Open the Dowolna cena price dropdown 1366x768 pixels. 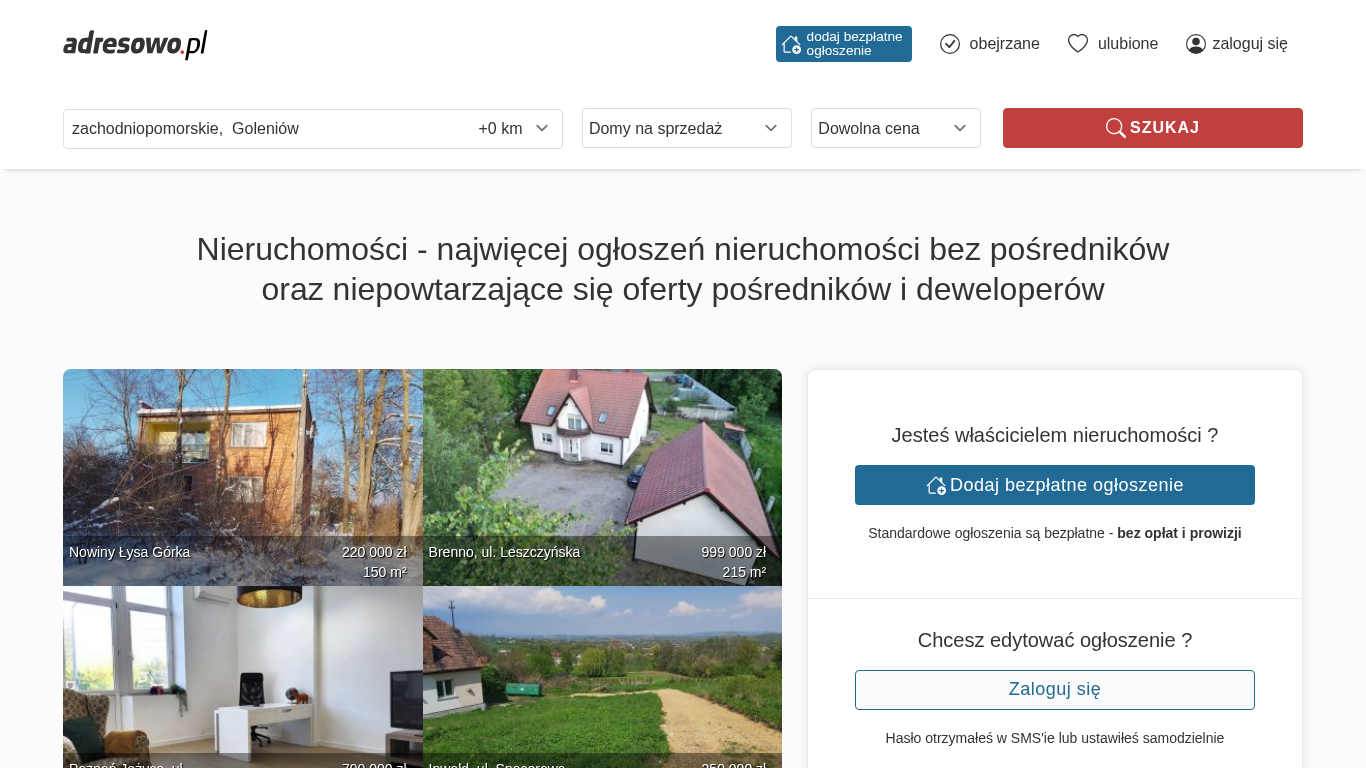click(x=895, y=128)
